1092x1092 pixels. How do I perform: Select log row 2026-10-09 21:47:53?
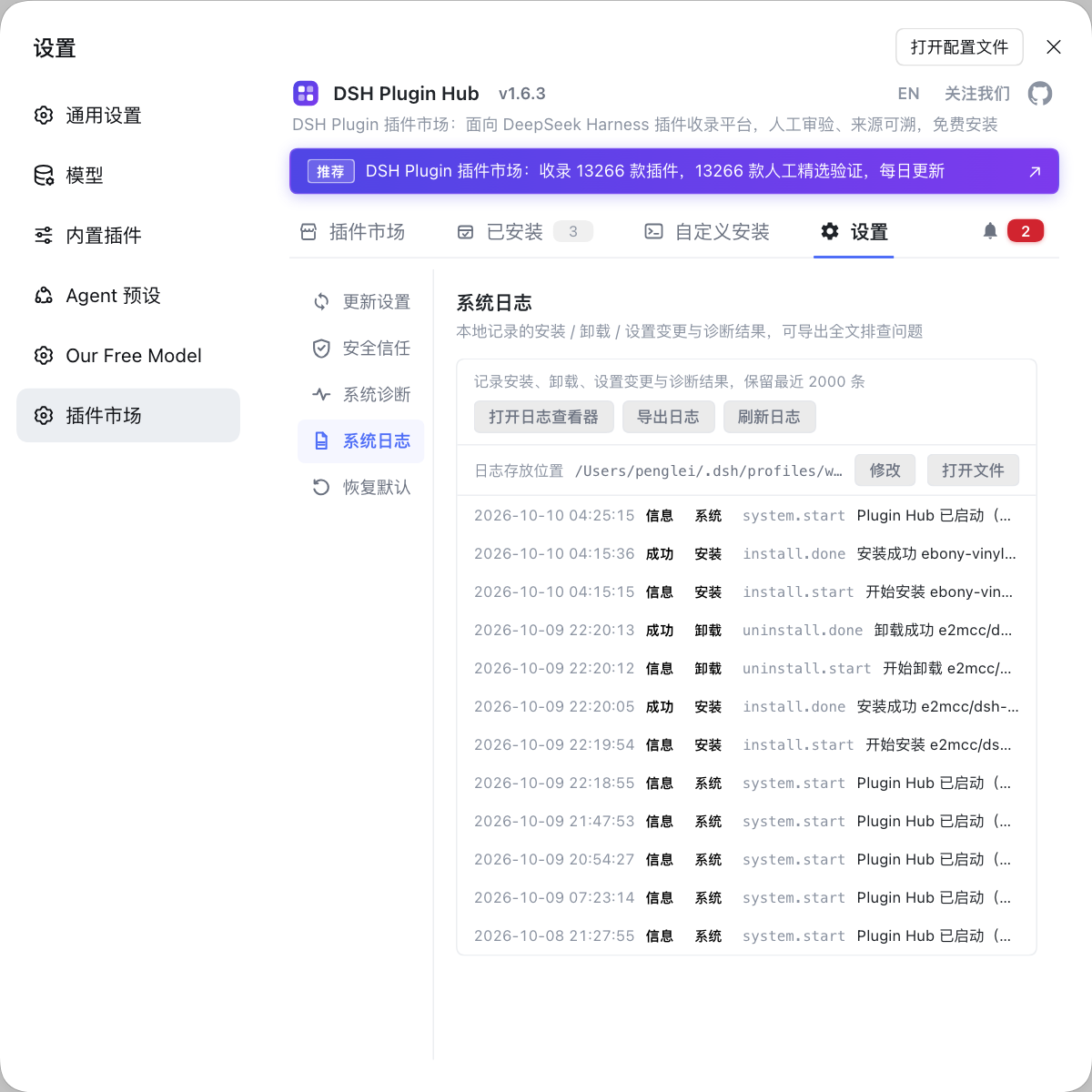tap(746, 821)
